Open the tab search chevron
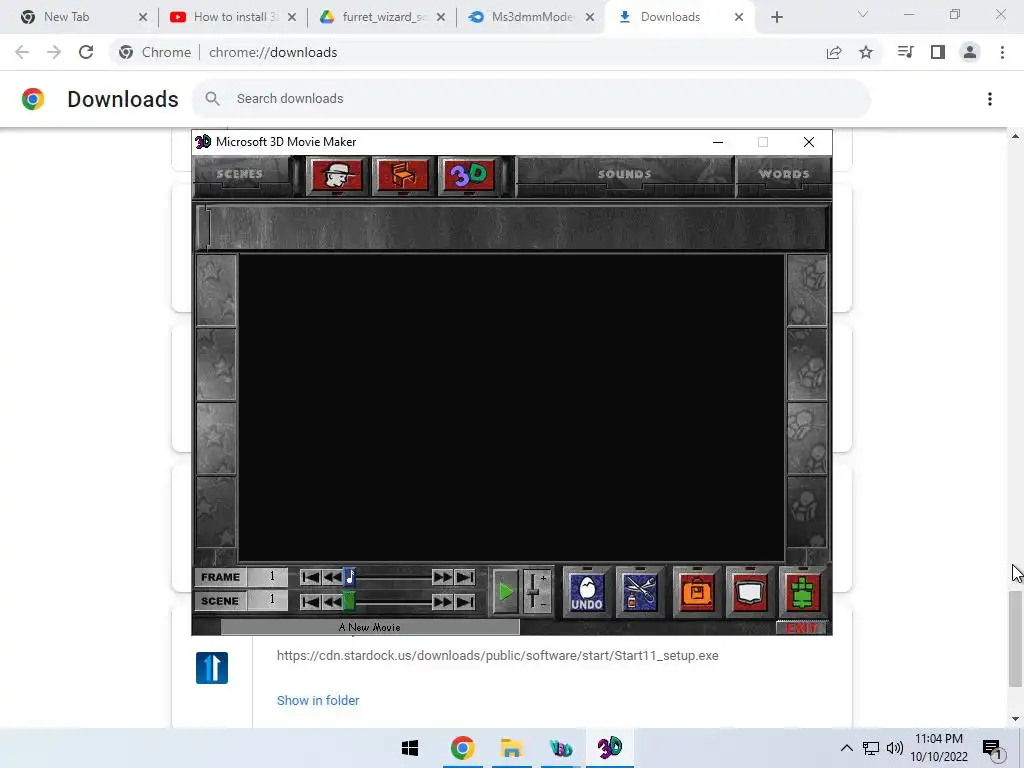 coord(863,14)
